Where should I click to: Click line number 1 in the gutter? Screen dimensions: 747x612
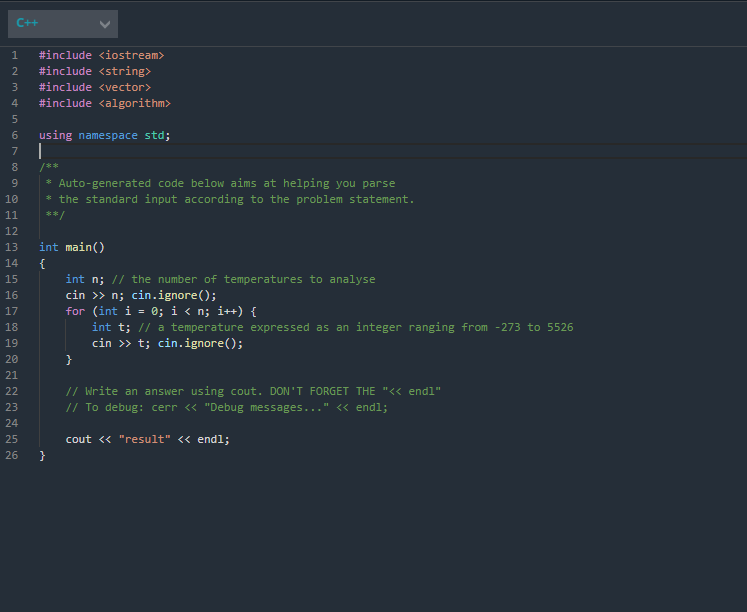(15, 55)
